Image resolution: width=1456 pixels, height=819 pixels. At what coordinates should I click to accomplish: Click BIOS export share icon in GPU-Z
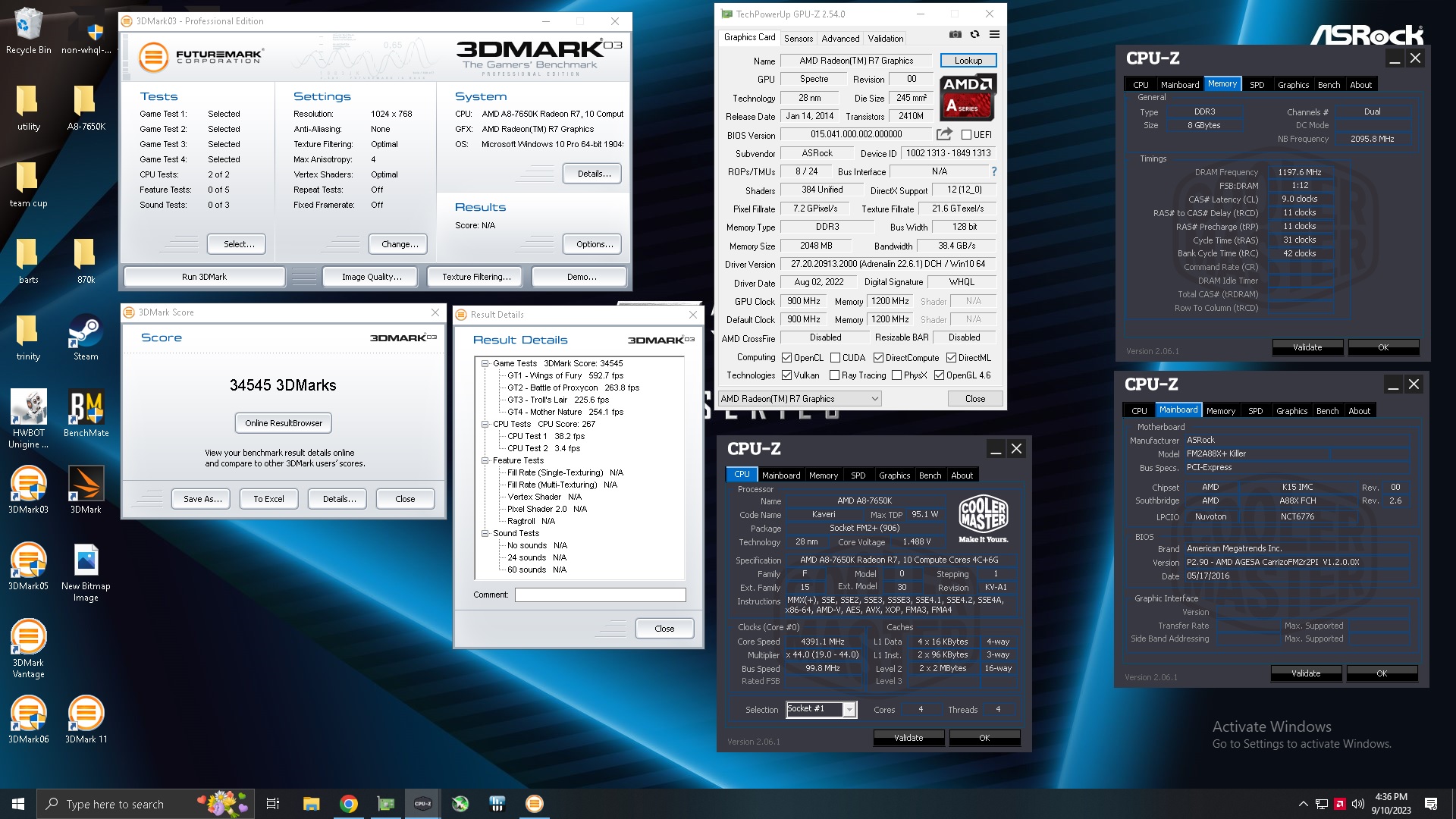click(944, 134)
